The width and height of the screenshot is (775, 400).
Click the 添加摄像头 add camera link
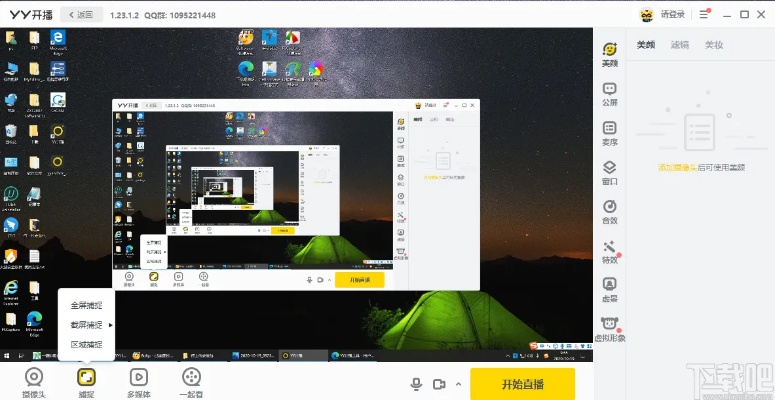point(677,168)
